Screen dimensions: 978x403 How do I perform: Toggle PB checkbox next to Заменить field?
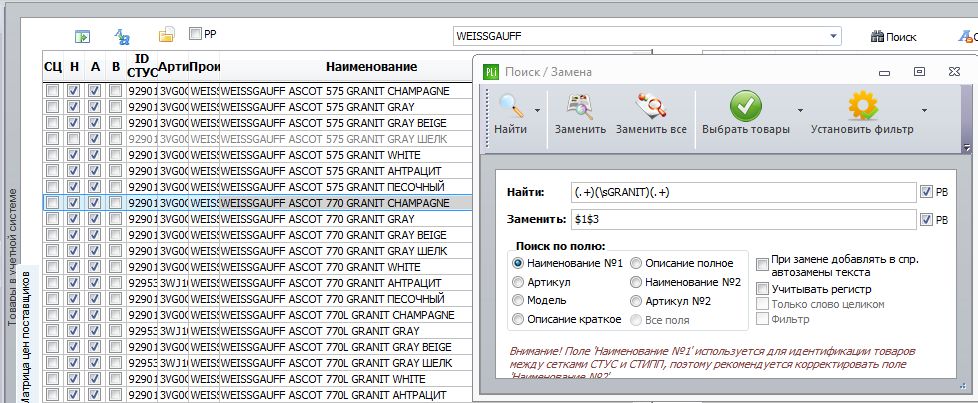pos(926,219)
